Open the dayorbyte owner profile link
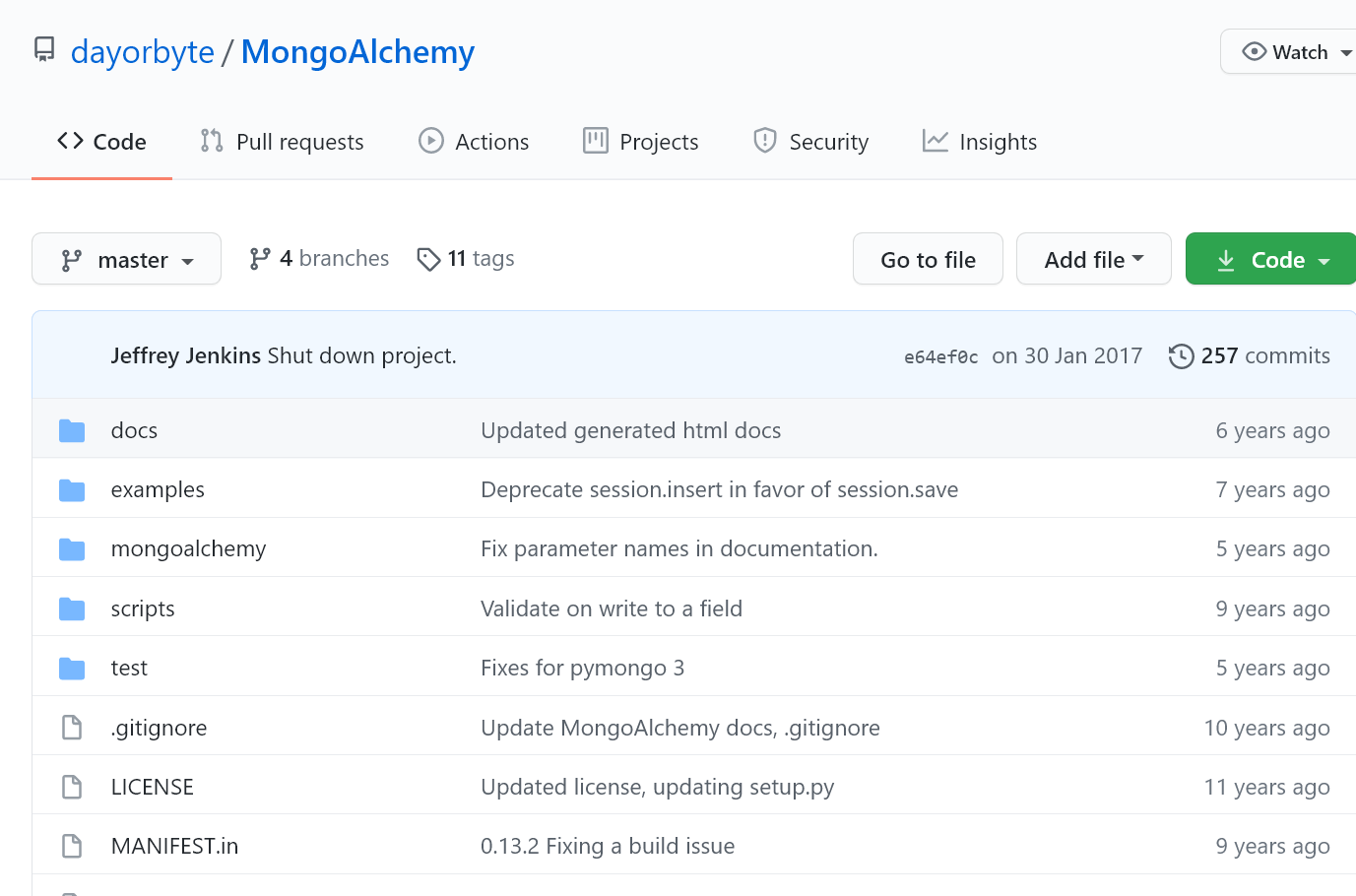The height and width of the screenshot is (896, 1356). (x=143, y=51)
